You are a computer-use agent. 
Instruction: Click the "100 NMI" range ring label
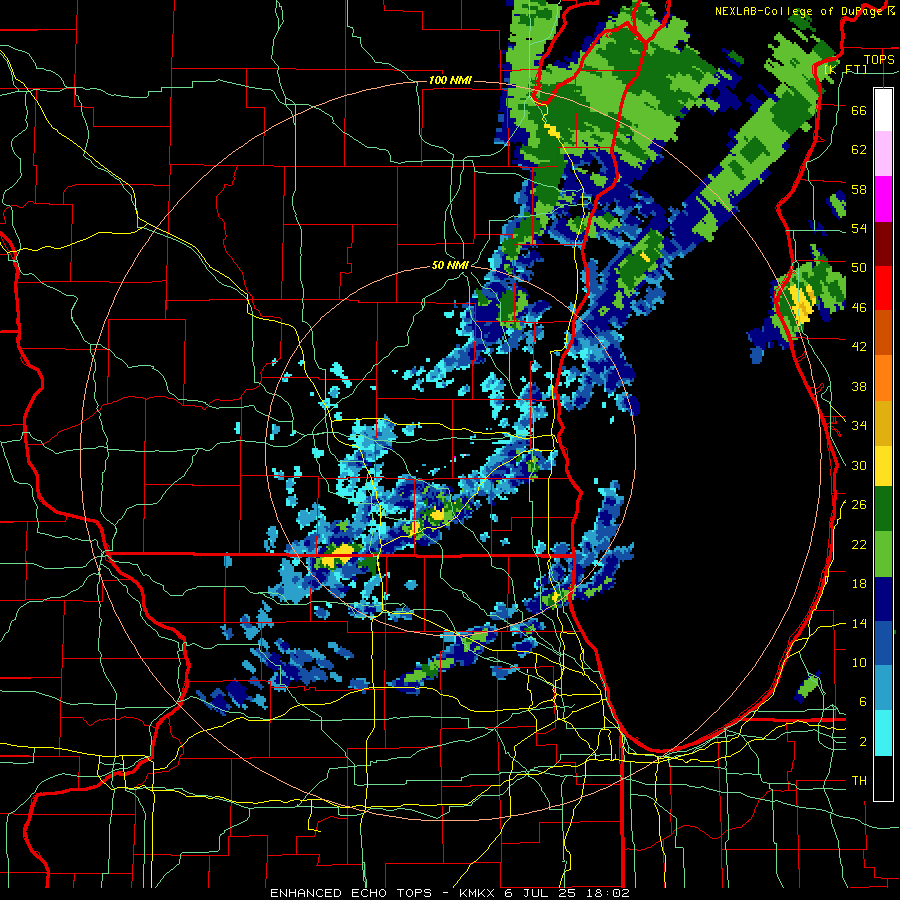[450, 80]
